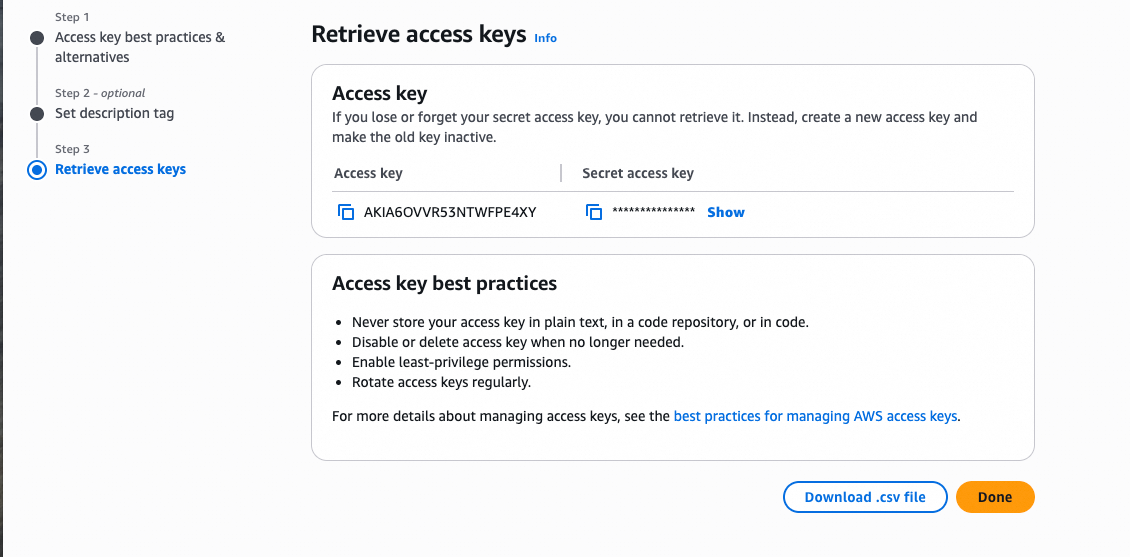Select the Step 3 active step indicator
The width and height of the screenshot is (1130, 557).
click(37, 170)
